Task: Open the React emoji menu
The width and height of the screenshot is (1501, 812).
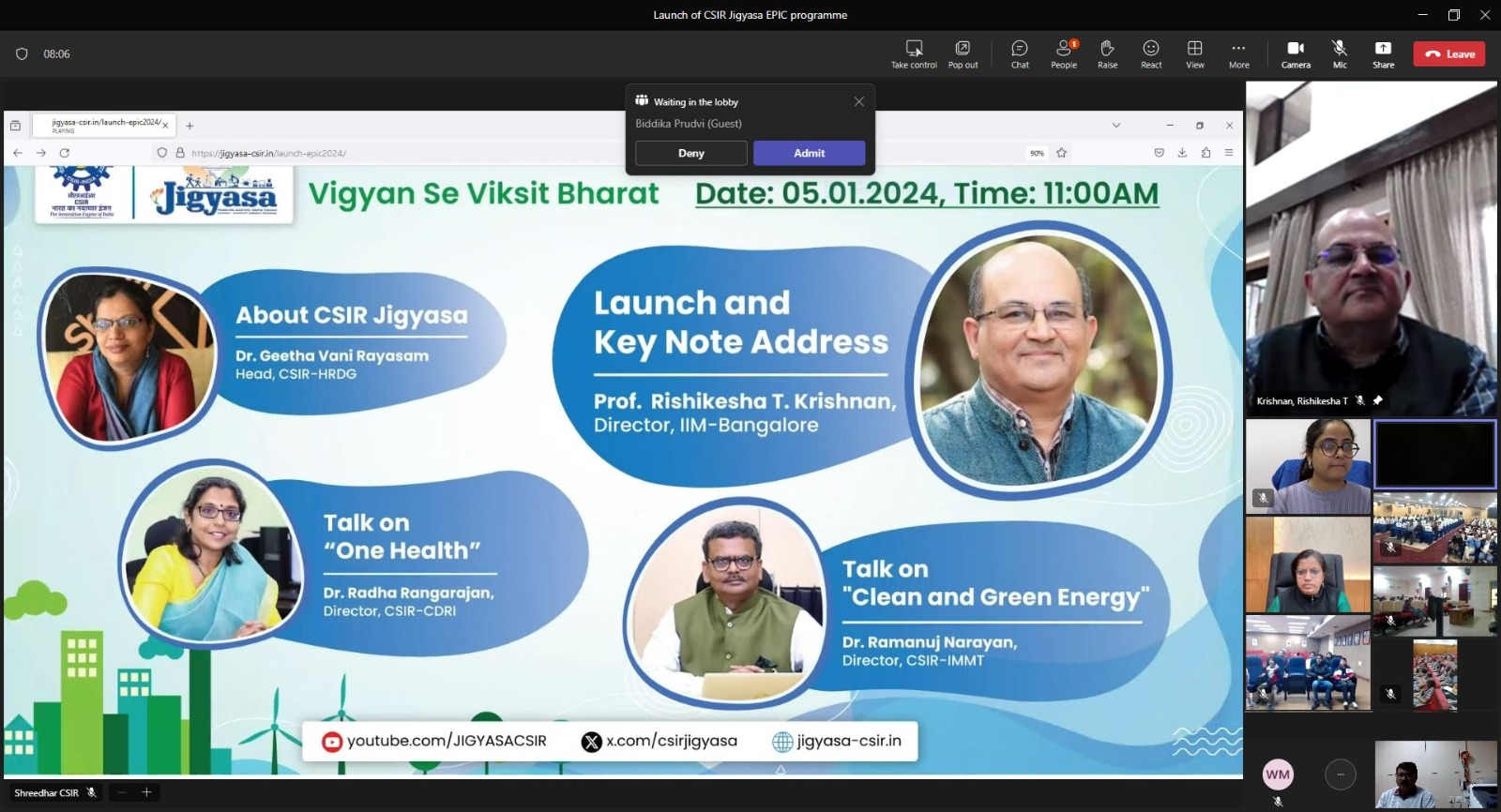Action: pos(1151,53)
